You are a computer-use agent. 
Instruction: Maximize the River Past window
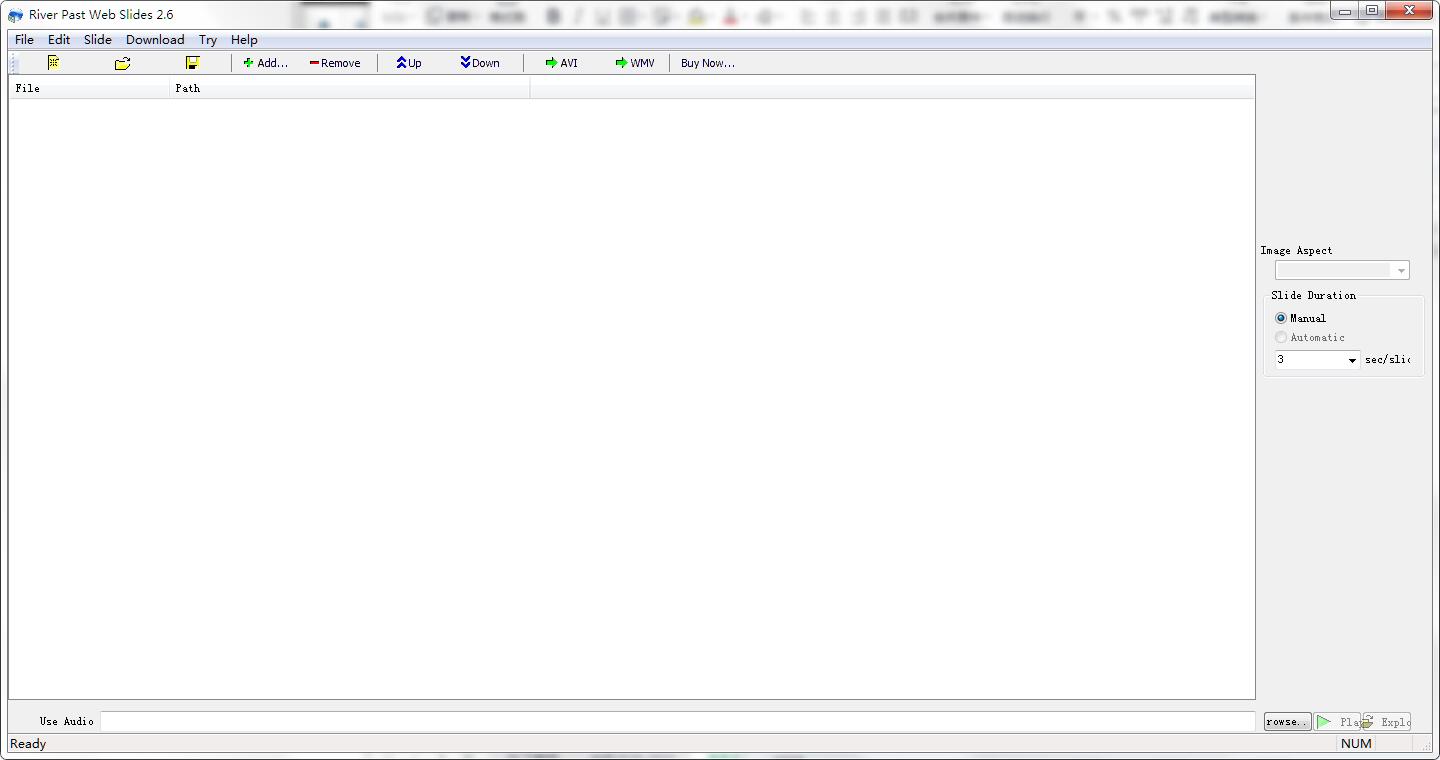[1372, 10]
